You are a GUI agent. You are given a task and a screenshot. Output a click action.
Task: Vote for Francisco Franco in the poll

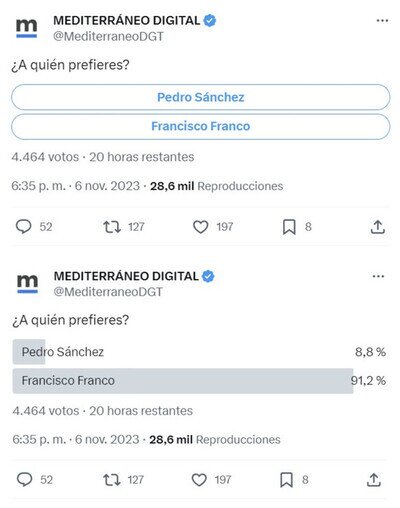(x=200, y=126)
